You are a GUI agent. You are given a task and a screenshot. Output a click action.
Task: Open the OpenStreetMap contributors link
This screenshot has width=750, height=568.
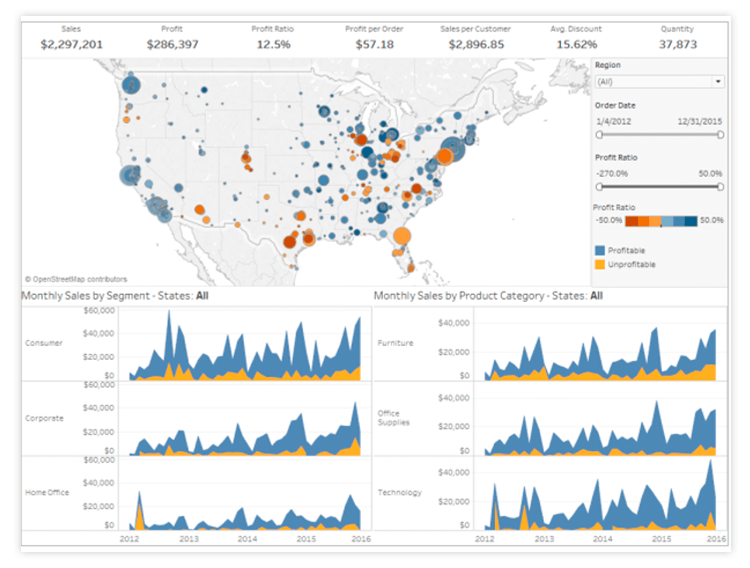coord(77,279)
